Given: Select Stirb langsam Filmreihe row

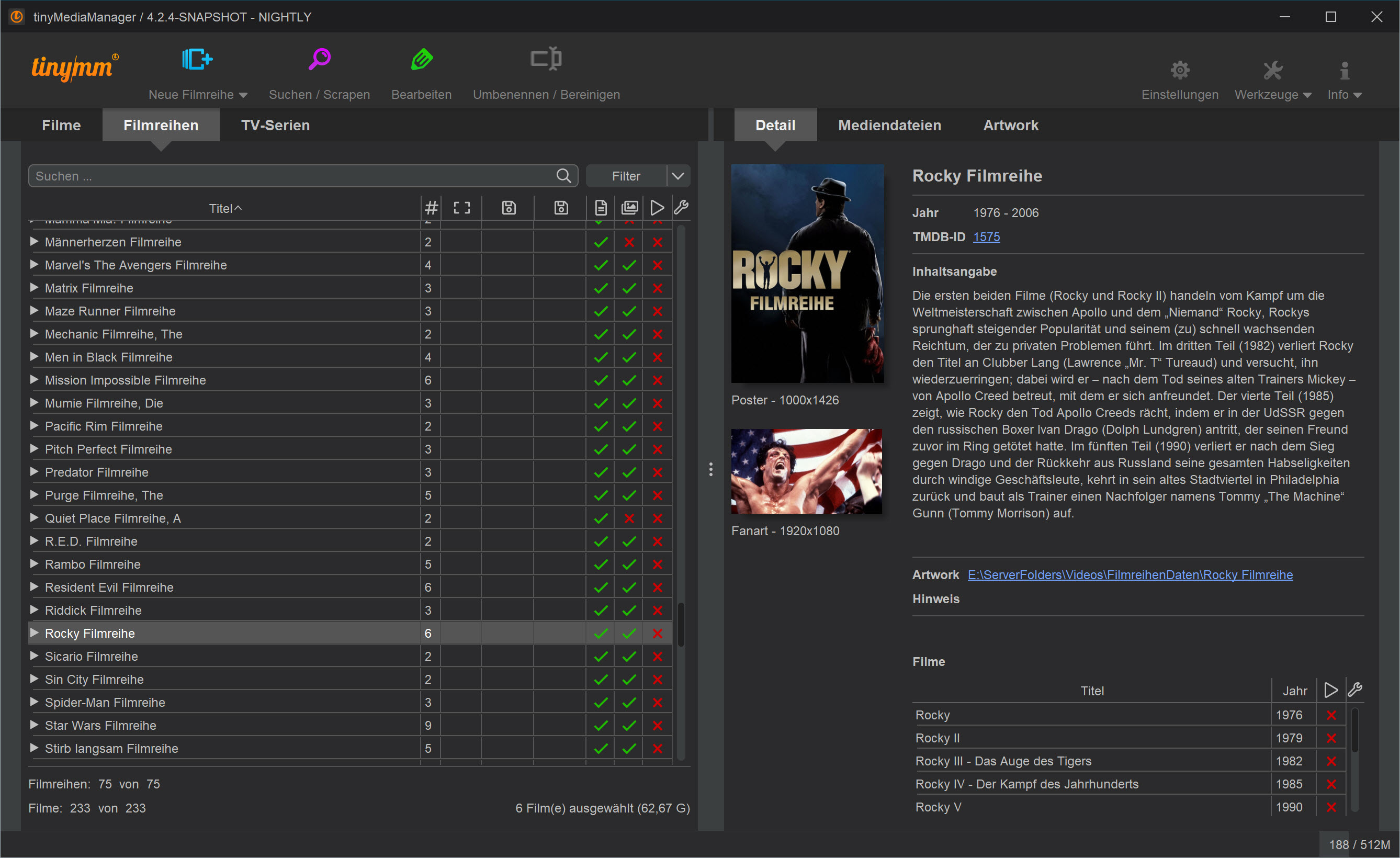Looking at the screenshot, I should (350, 748).
